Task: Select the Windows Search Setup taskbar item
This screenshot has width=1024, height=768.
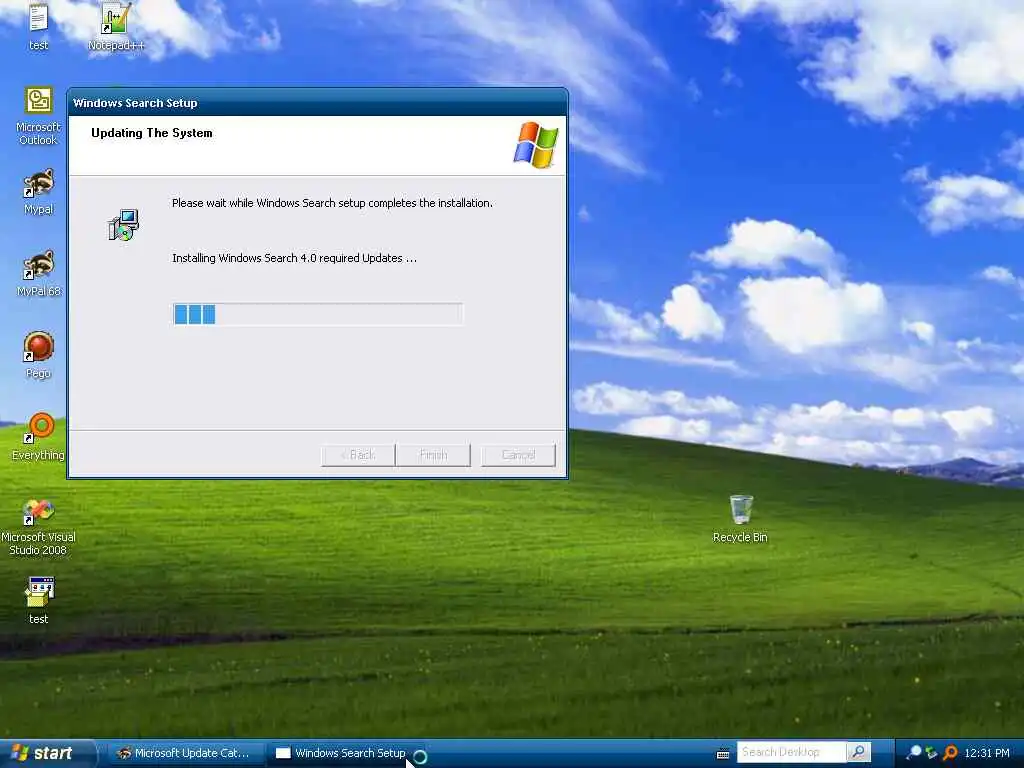Action: pos(348,753)
